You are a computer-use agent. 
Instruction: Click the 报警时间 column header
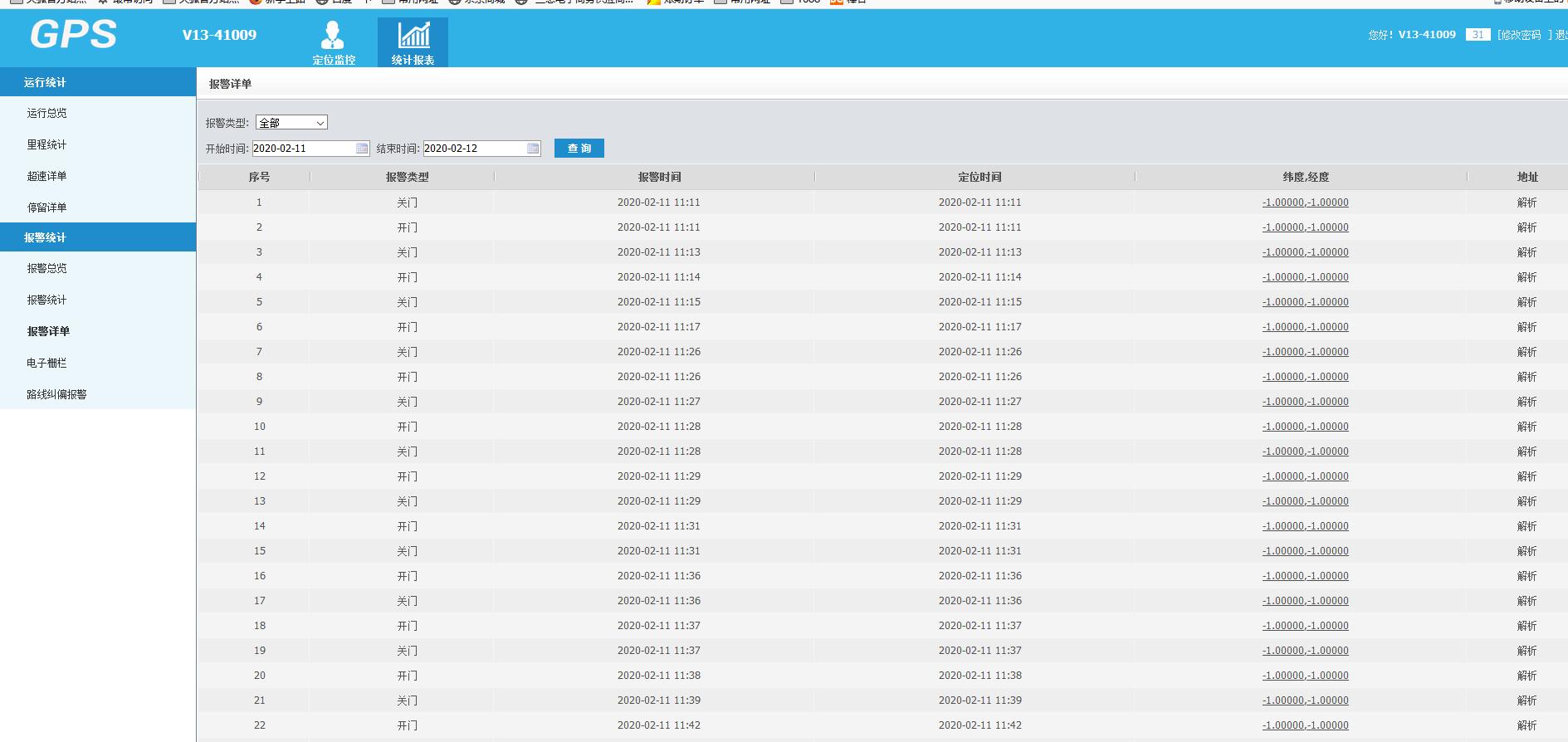point(659,177)
